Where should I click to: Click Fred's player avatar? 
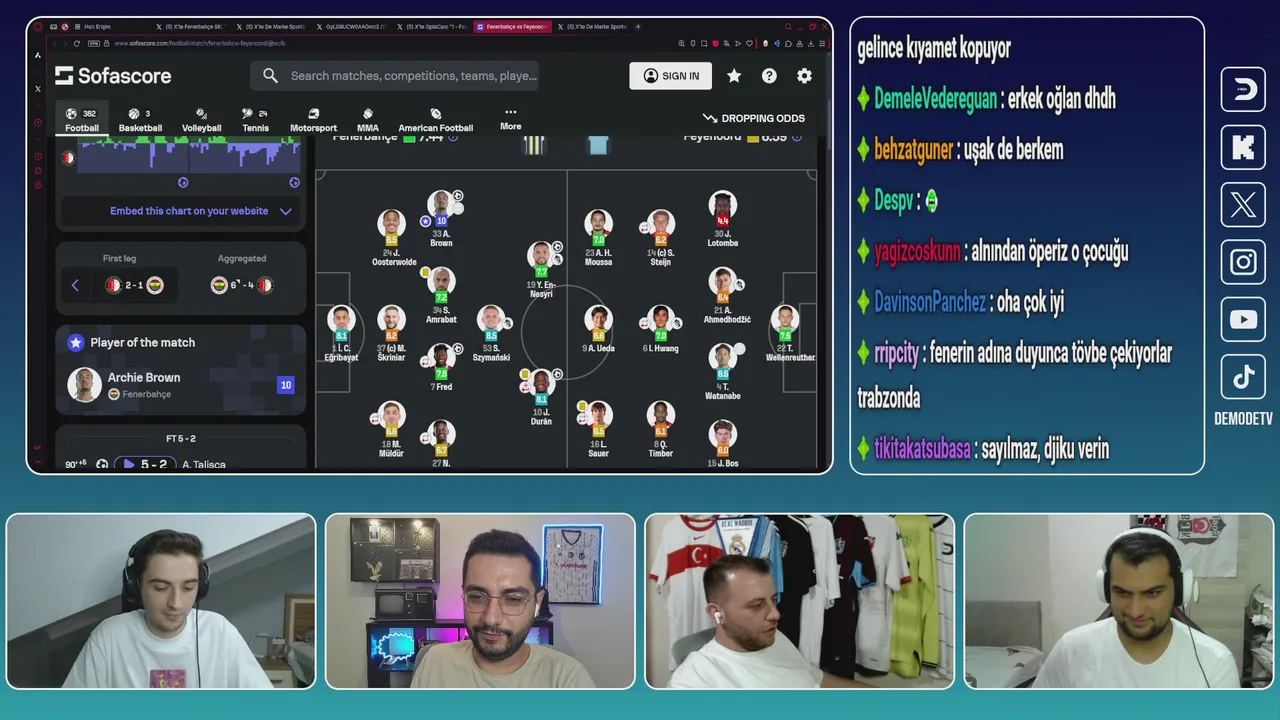tap(441, 358)
